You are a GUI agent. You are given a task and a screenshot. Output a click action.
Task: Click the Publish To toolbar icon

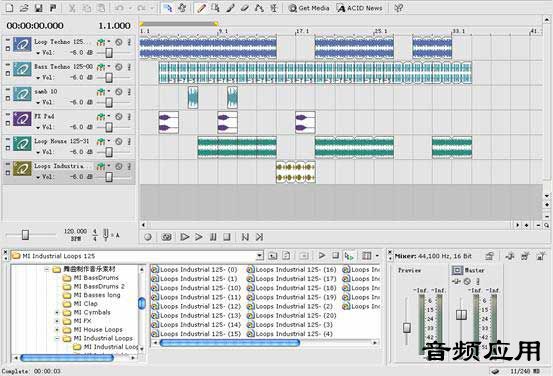point(53,8)
